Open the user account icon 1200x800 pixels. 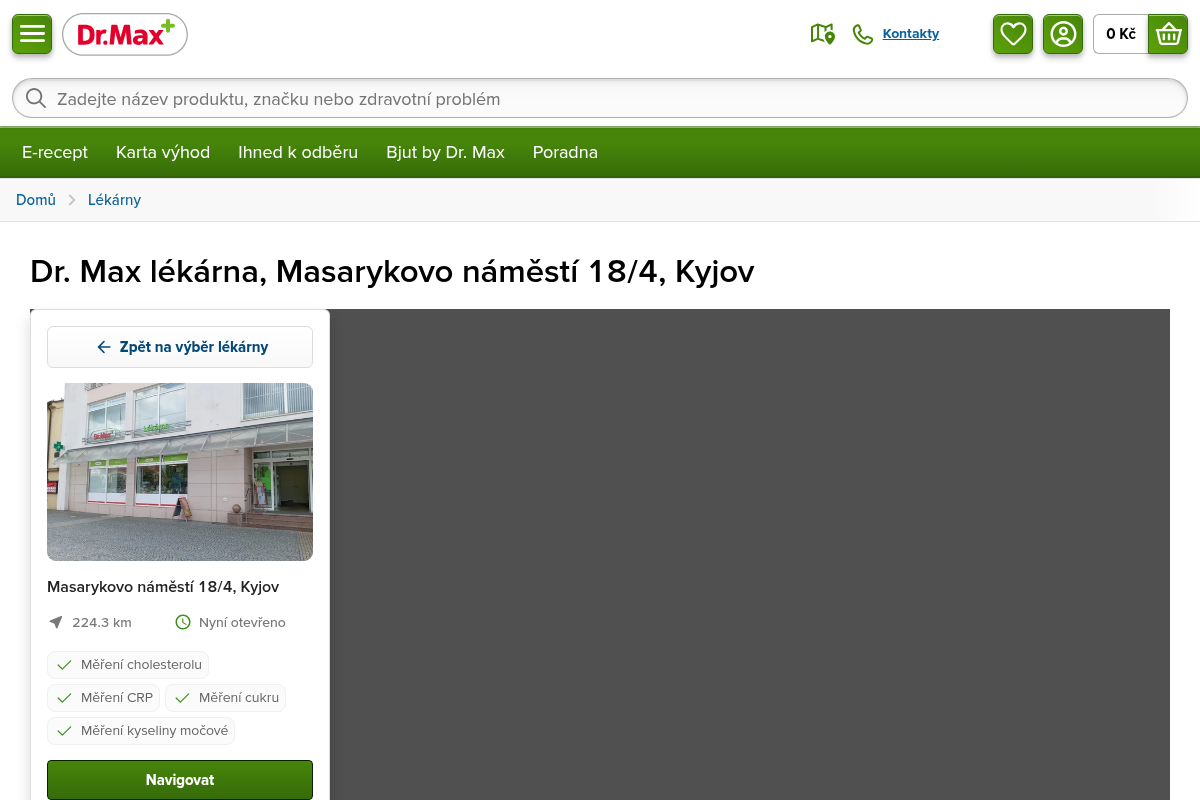(x=1063, y=34)
